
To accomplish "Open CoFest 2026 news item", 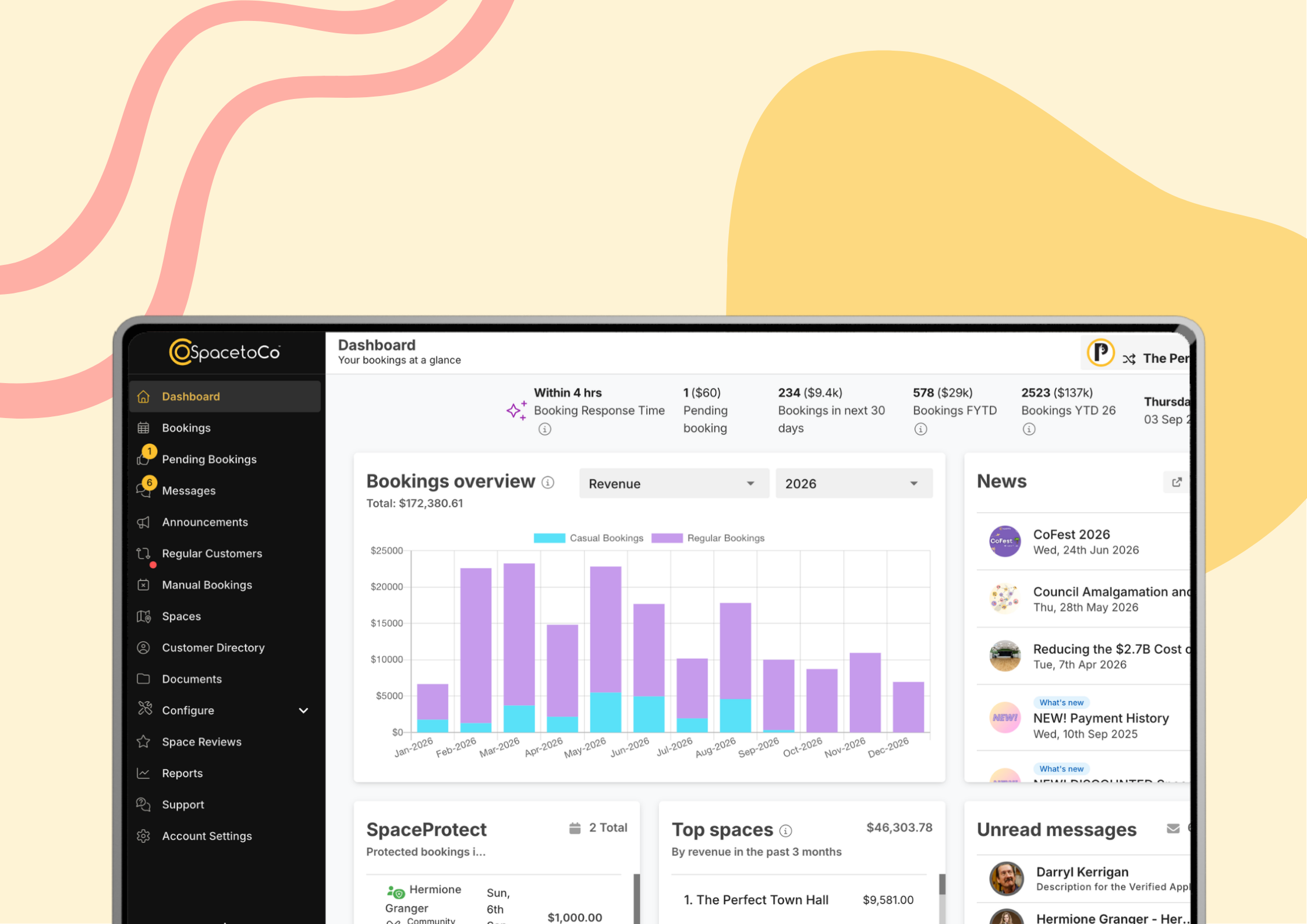I will (x=1083, y=541).
